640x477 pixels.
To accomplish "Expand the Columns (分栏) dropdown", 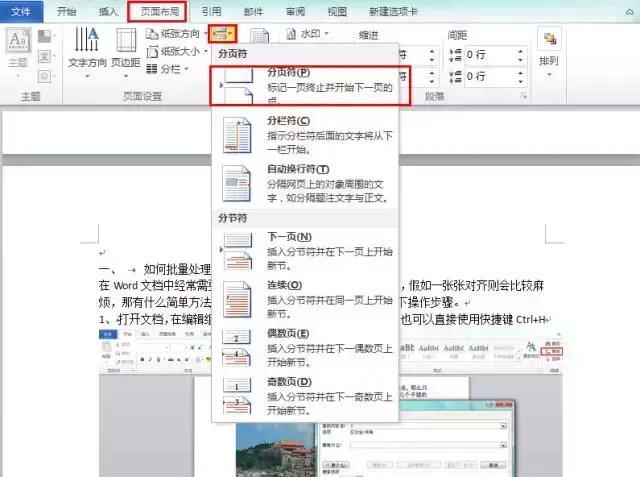I will coord(186,69).
